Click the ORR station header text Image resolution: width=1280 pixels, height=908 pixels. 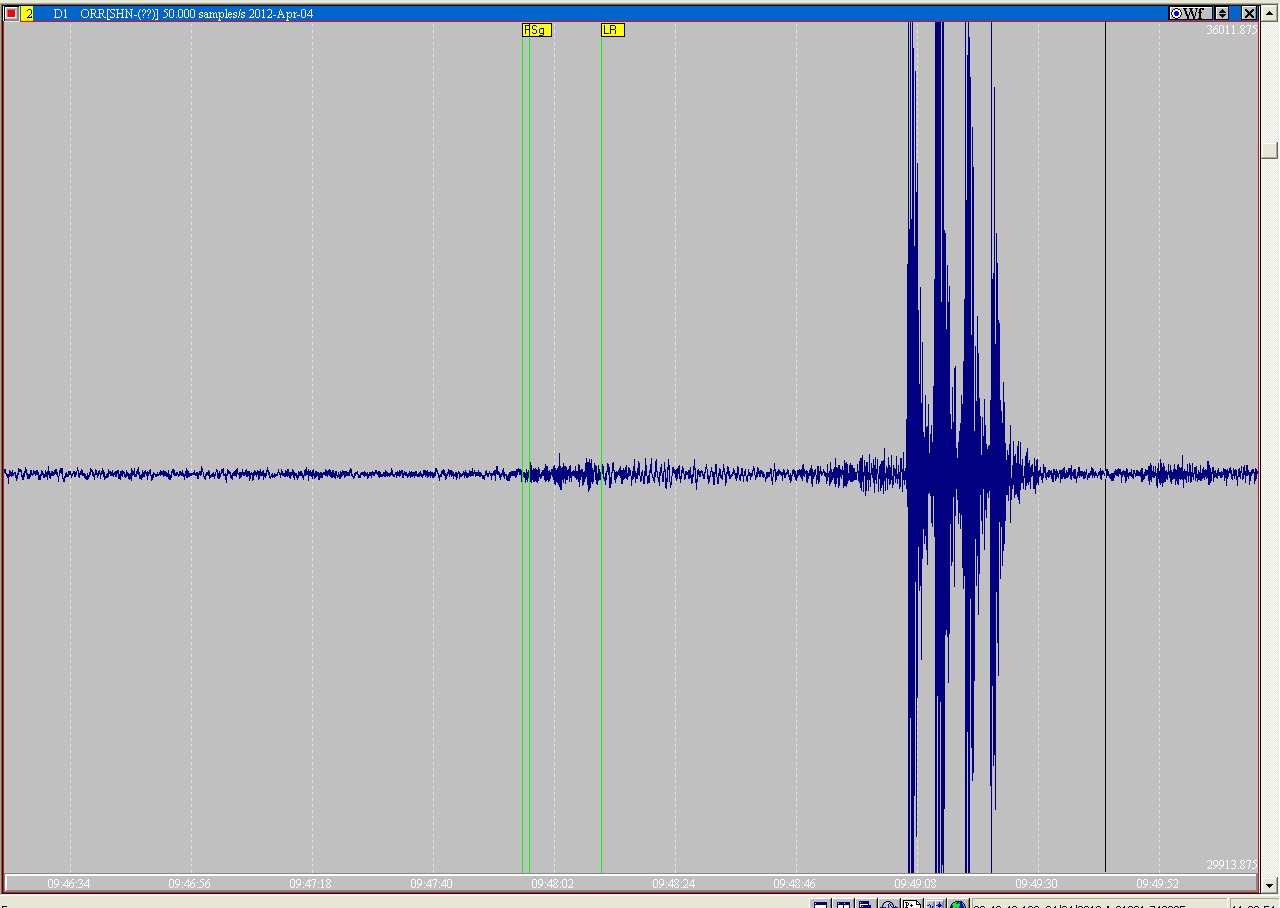pos(196,14)
